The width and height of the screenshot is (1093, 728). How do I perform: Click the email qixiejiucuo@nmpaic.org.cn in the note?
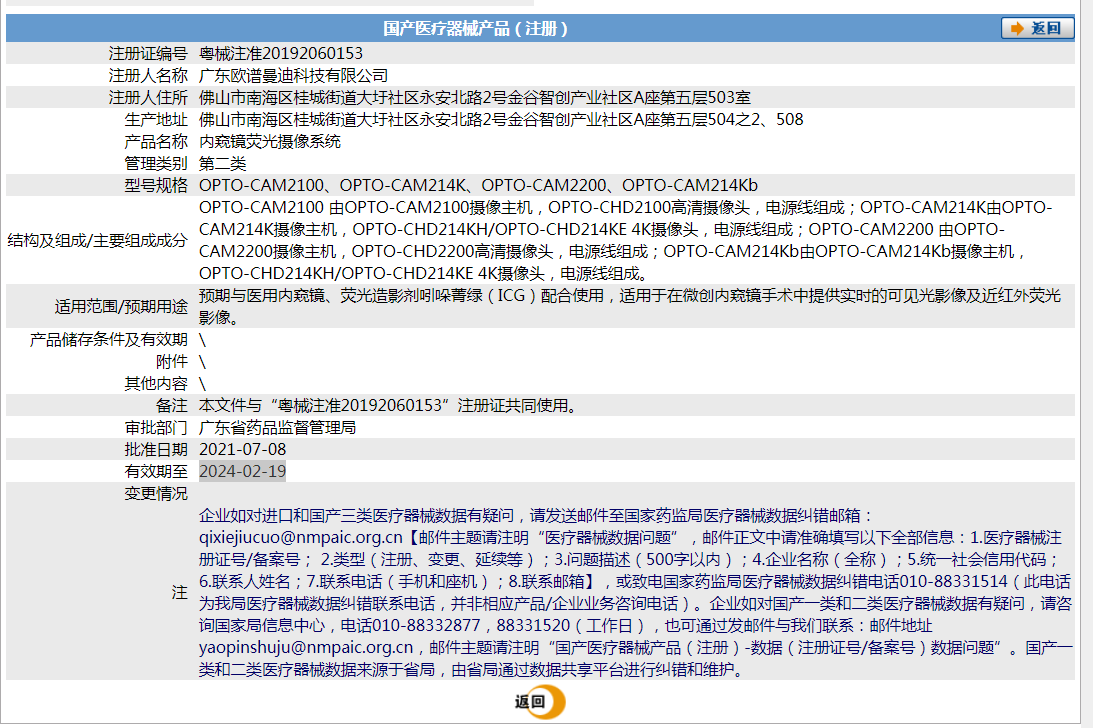click(x=300, y=538)
